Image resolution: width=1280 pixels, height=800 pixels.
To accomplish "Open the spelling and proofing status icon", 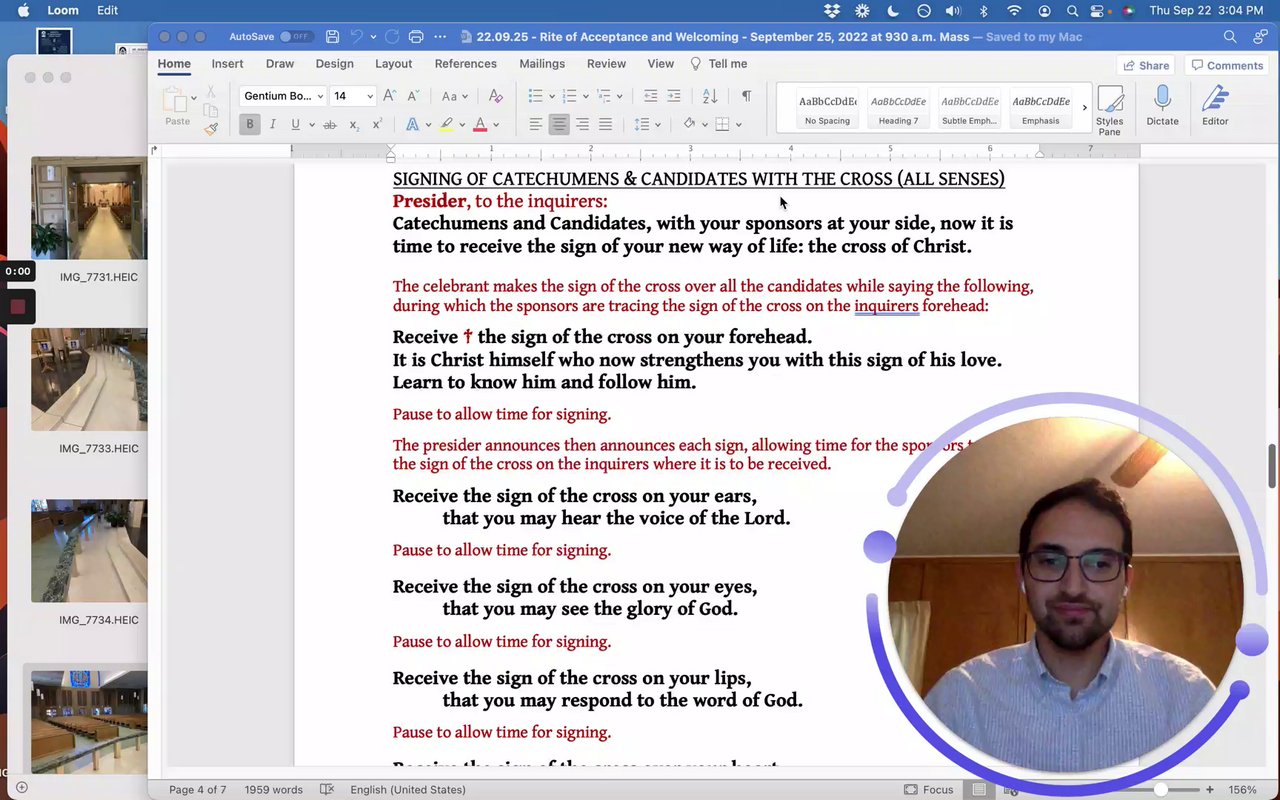I will click(327, 789).
